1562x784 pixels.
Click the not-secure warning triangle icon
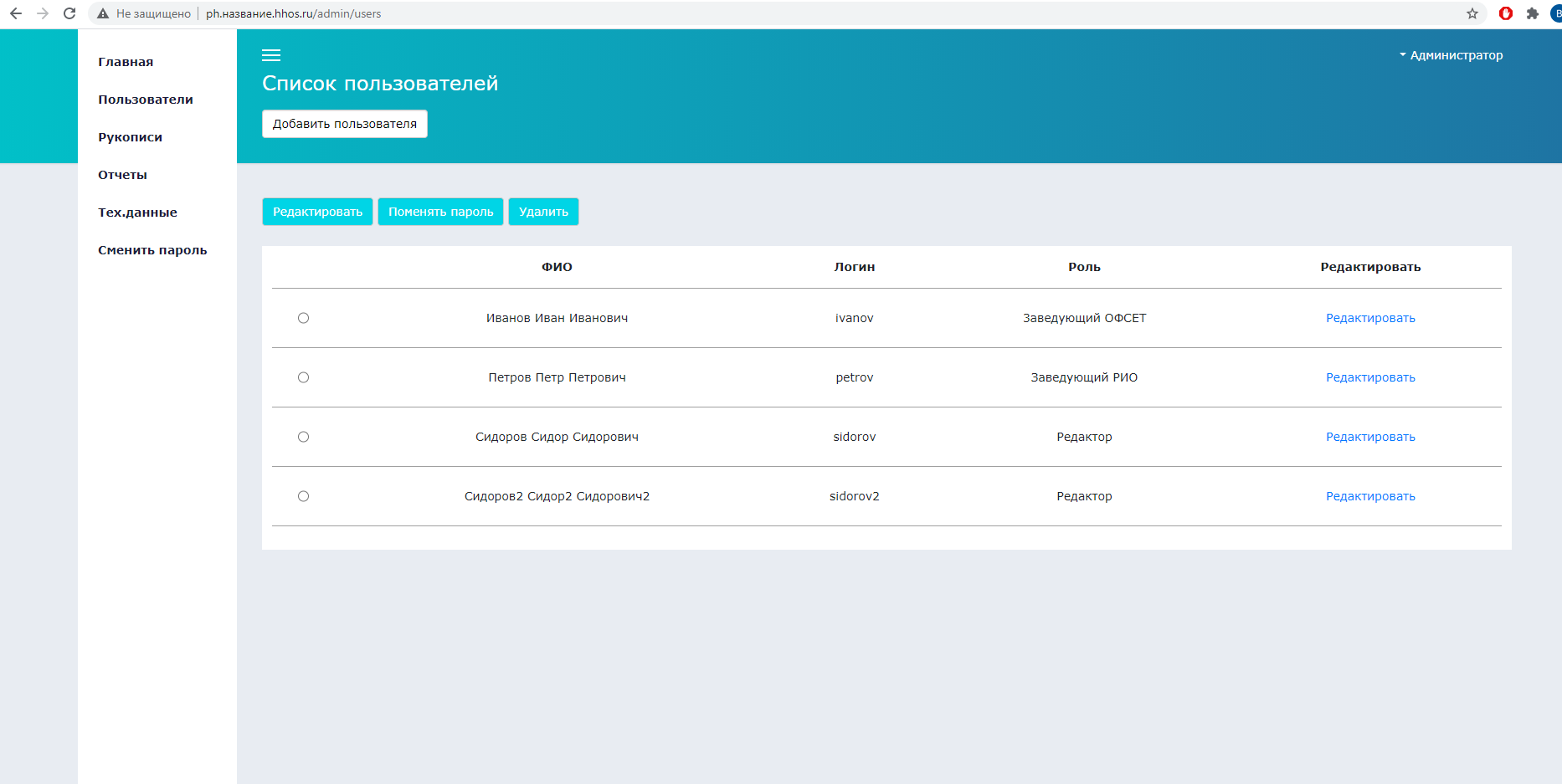pyautogui.click(x=103, y=13)
